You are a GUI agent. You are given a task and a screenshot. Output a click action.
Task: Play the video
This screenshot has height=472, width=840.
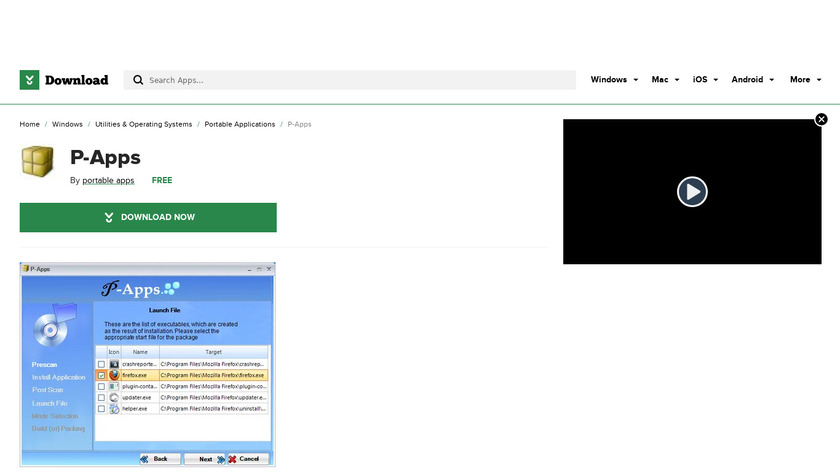(692, 191)
